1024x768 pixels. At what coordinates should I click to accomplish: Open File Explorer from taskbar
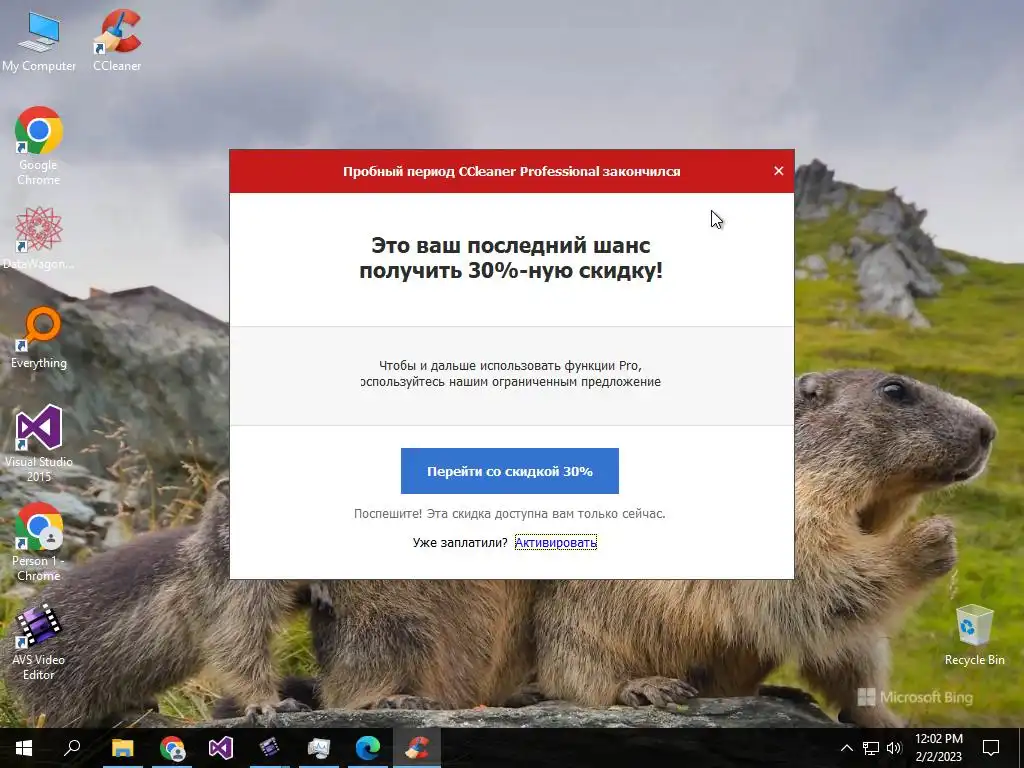(122, 748)
